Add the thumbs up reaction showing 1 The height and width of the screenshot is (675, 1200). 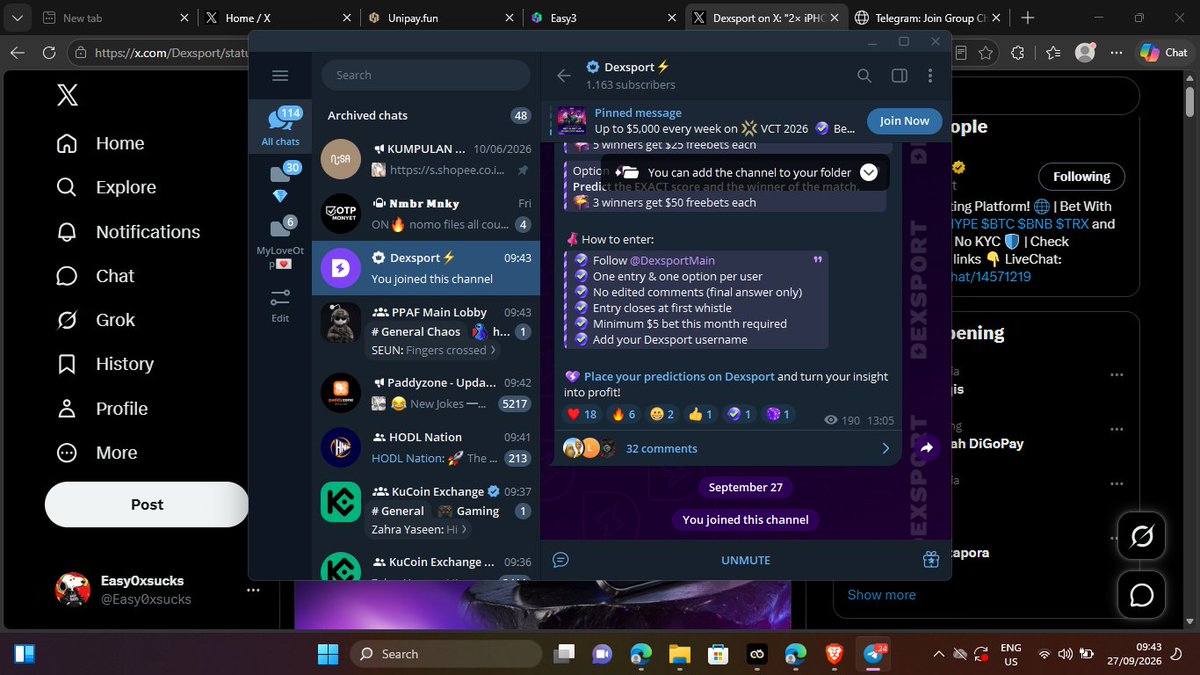pyautogui.click(x=701, y=414)
